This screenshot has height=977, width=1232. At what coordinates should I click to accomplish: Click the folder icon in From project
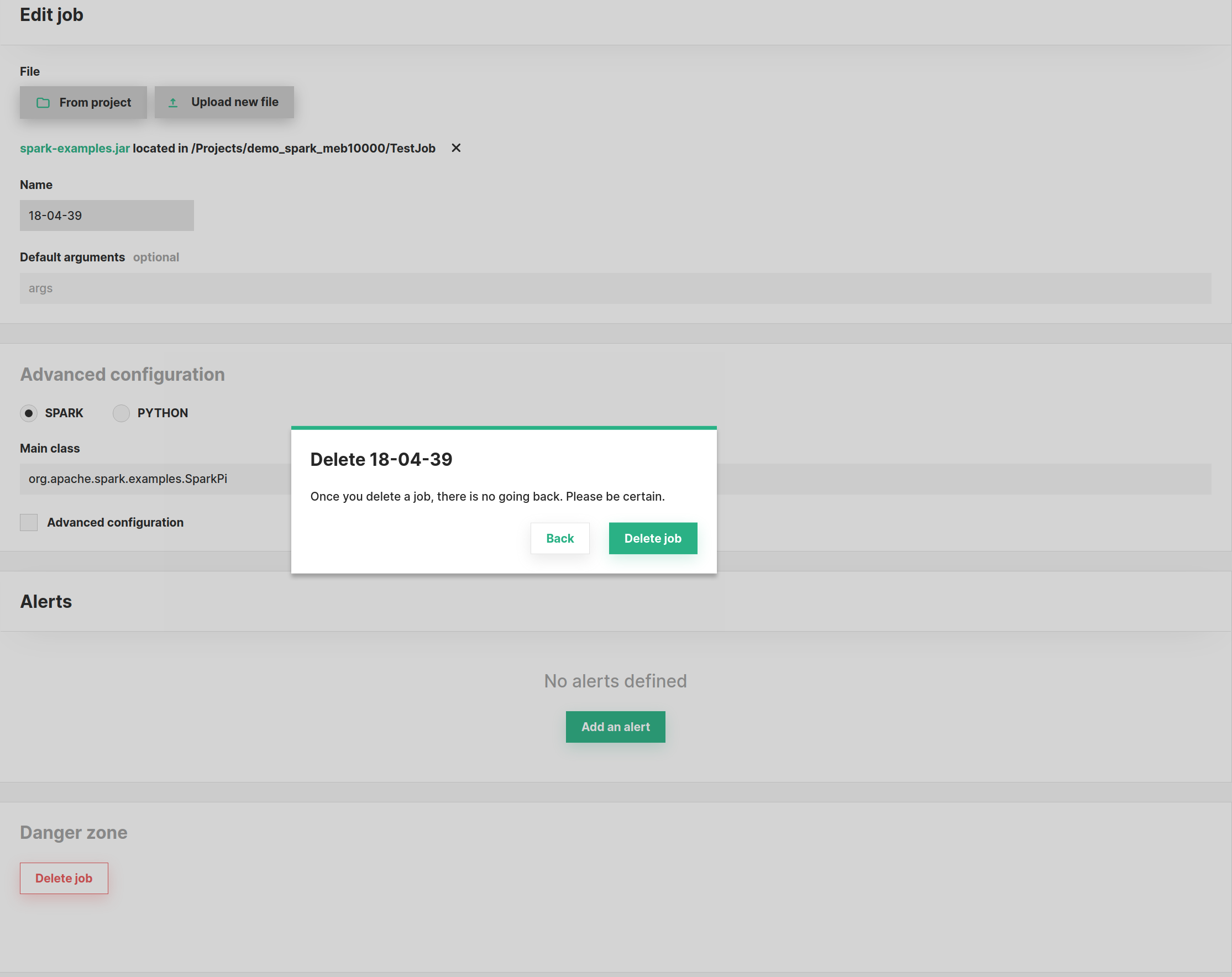click(x=43, y=103)
